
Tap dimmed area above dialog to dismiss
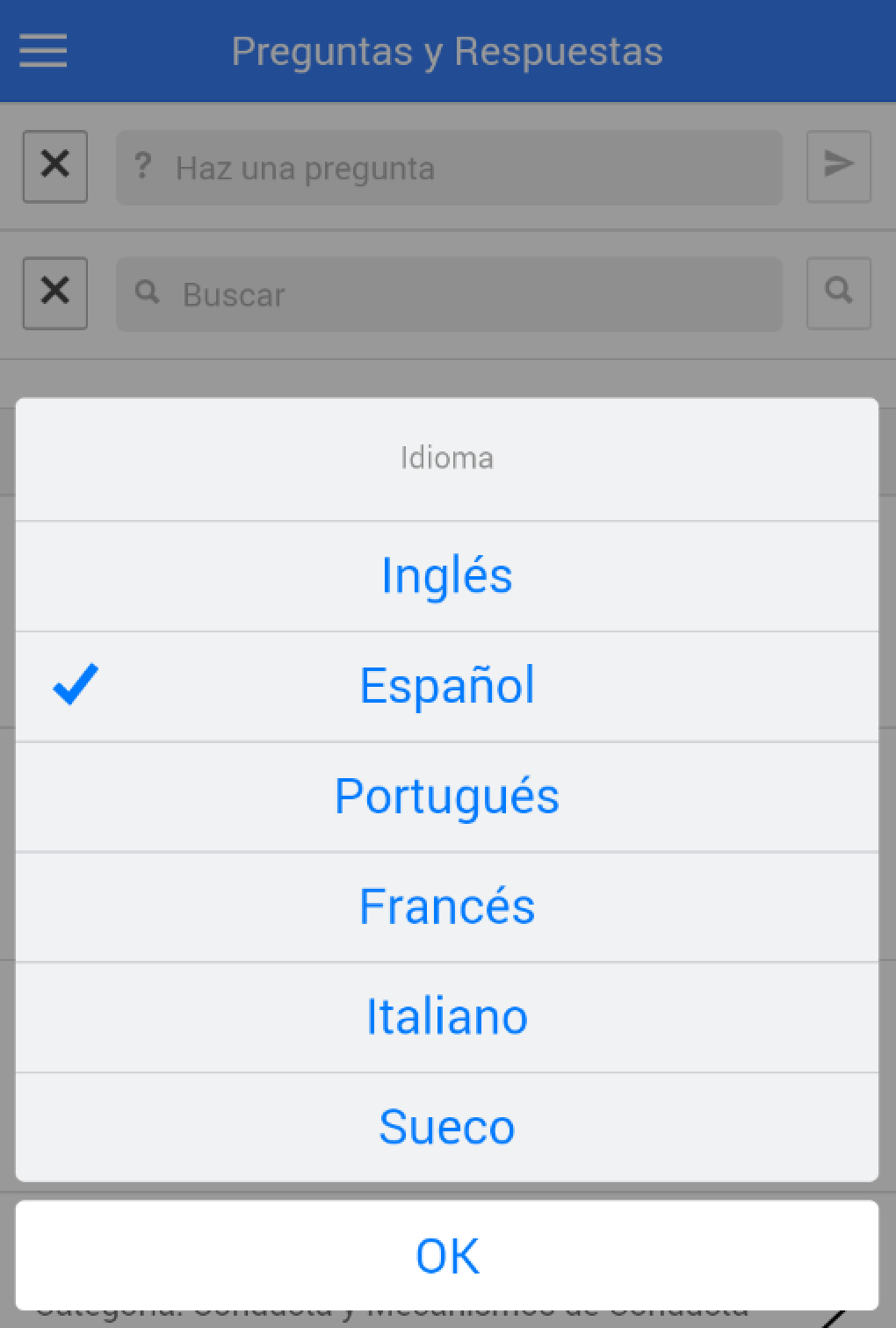pos(447,378)
